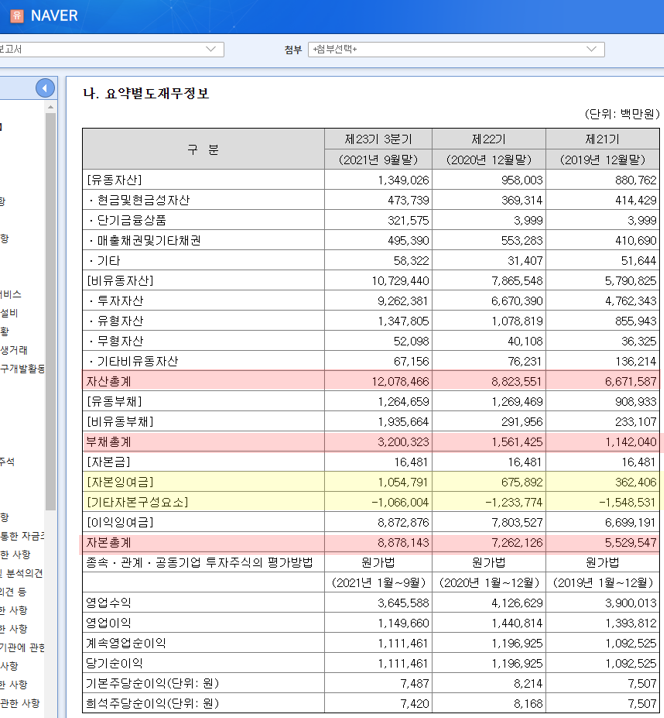664x718 pixels.
Task: Click the column header 제22기
Action: click(489, 139)
